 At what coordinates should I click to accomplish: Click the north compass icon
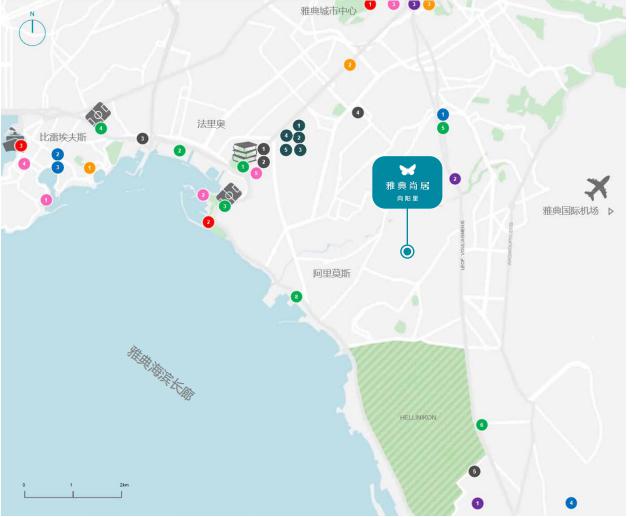pyautogui.click(x=32, y=31)
